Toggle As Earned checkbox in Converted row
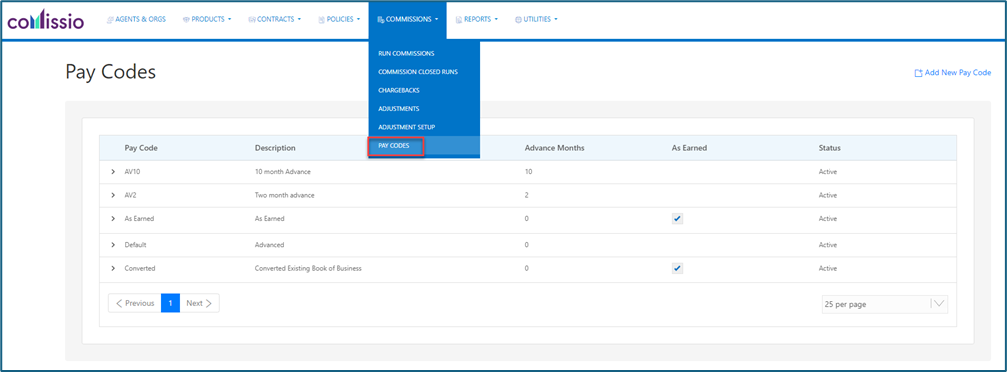 click(x=678, y=268)
